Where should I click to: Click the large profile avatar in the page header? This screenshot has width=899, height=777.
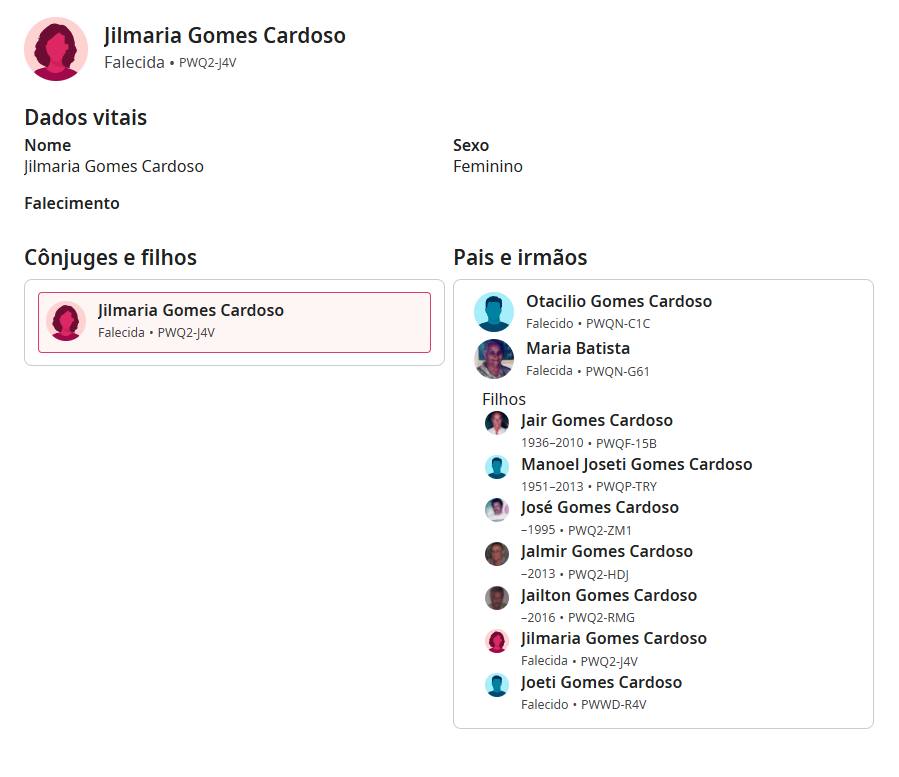[56, 49]
